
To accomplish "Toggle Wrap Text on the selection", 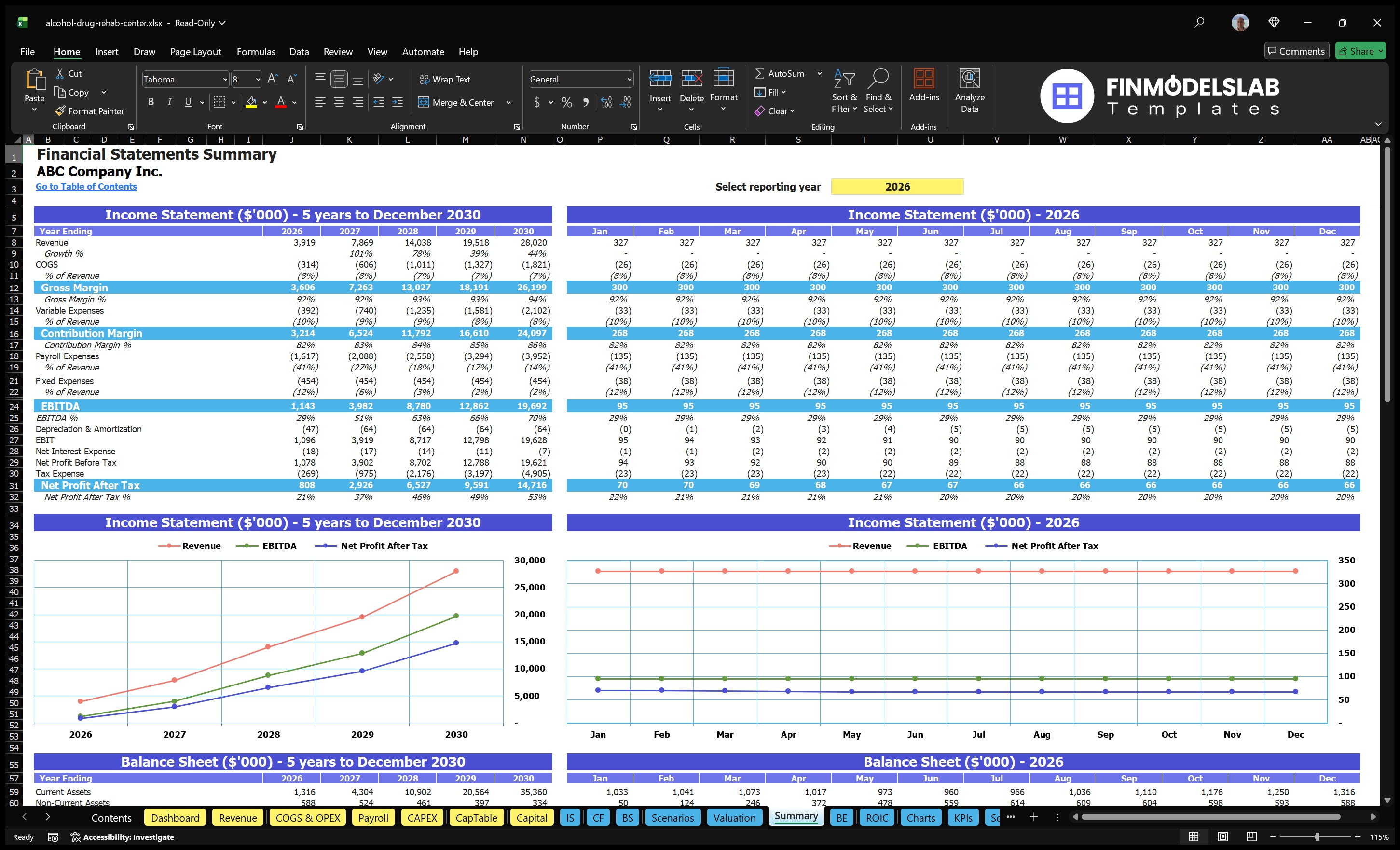I will point(445,79).
